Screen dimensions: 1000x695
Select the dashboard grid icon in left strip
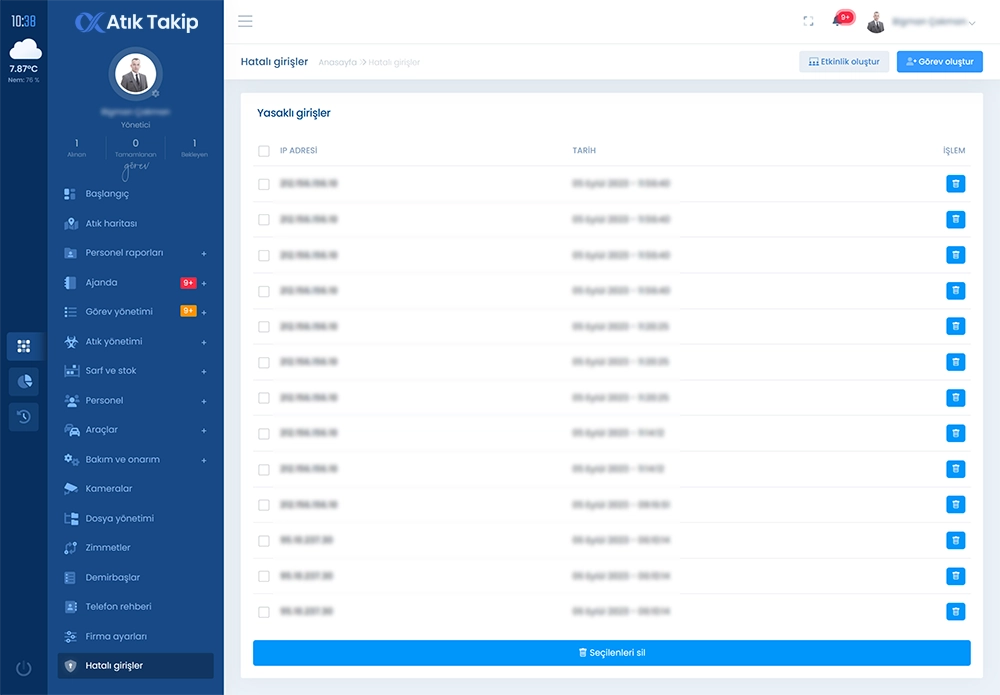(x=25, y=346)
